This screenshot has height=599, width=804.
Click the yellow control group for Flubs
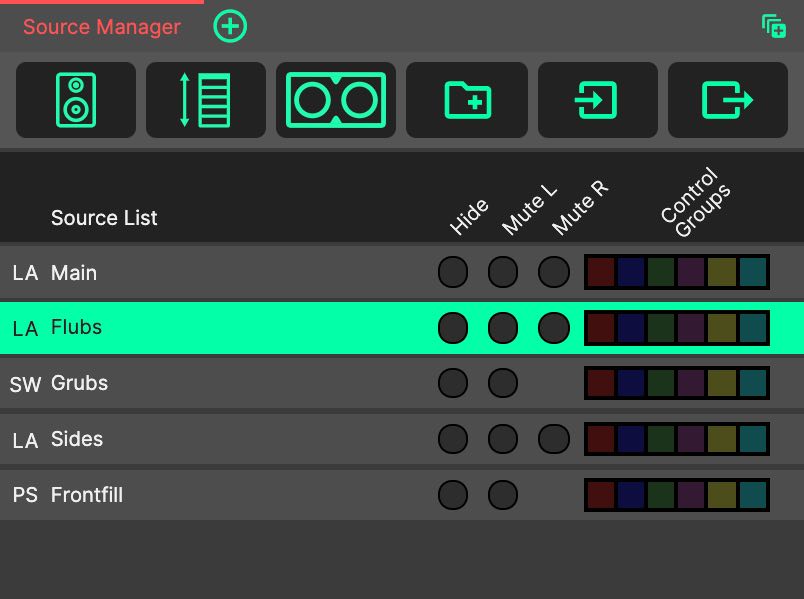tap(722, 328)
